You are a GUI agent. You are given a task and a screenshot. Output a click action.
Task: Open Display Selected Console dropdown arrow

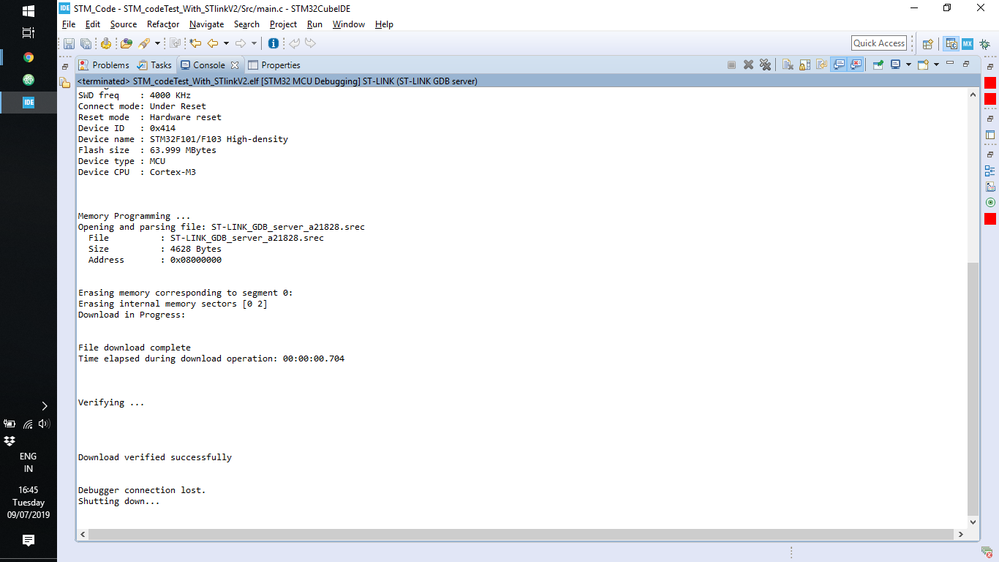[x=909, y=65]
